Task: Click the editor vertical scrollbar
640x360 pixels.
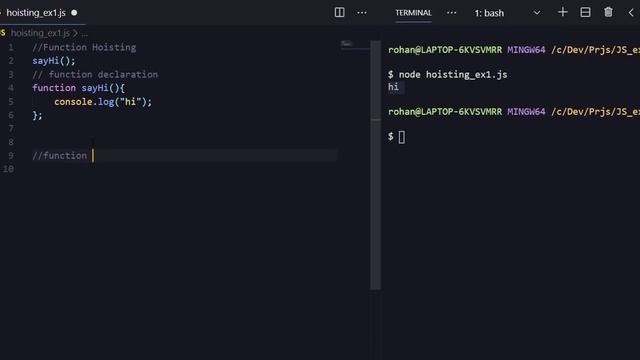Action: click(376, 165)
